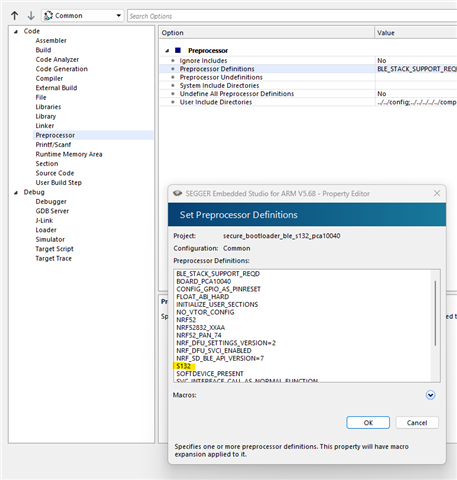
Task: Select Simulator tree item
Action: (50, 239)
